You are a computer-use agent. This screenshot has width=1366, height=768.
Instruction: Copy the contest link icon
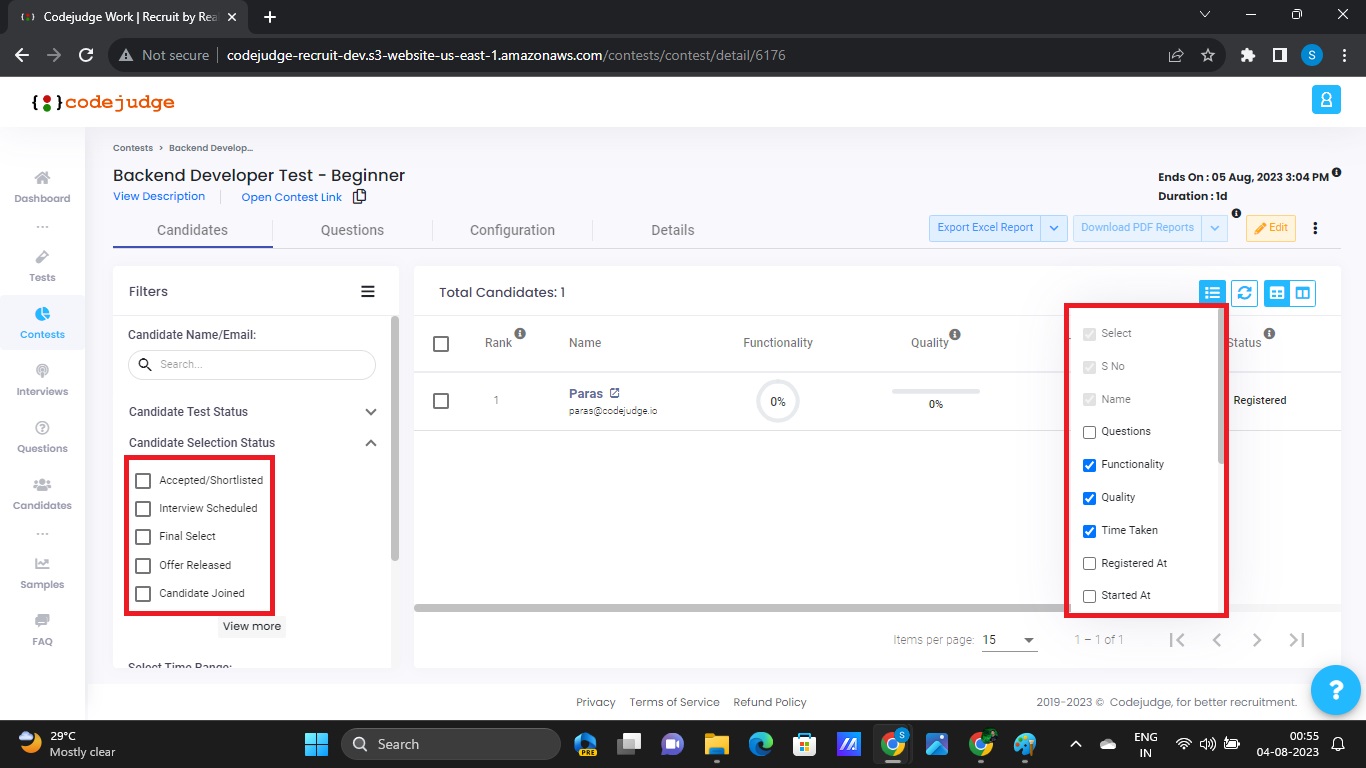360,197
